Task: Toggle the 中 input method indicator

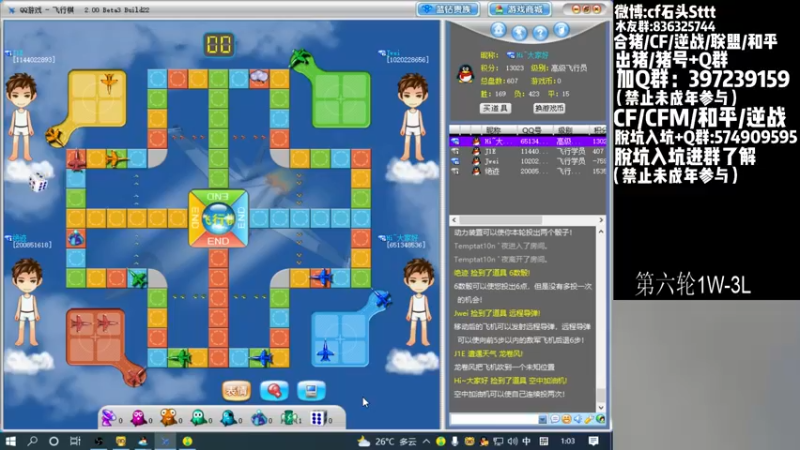Action: coord(526,441)
